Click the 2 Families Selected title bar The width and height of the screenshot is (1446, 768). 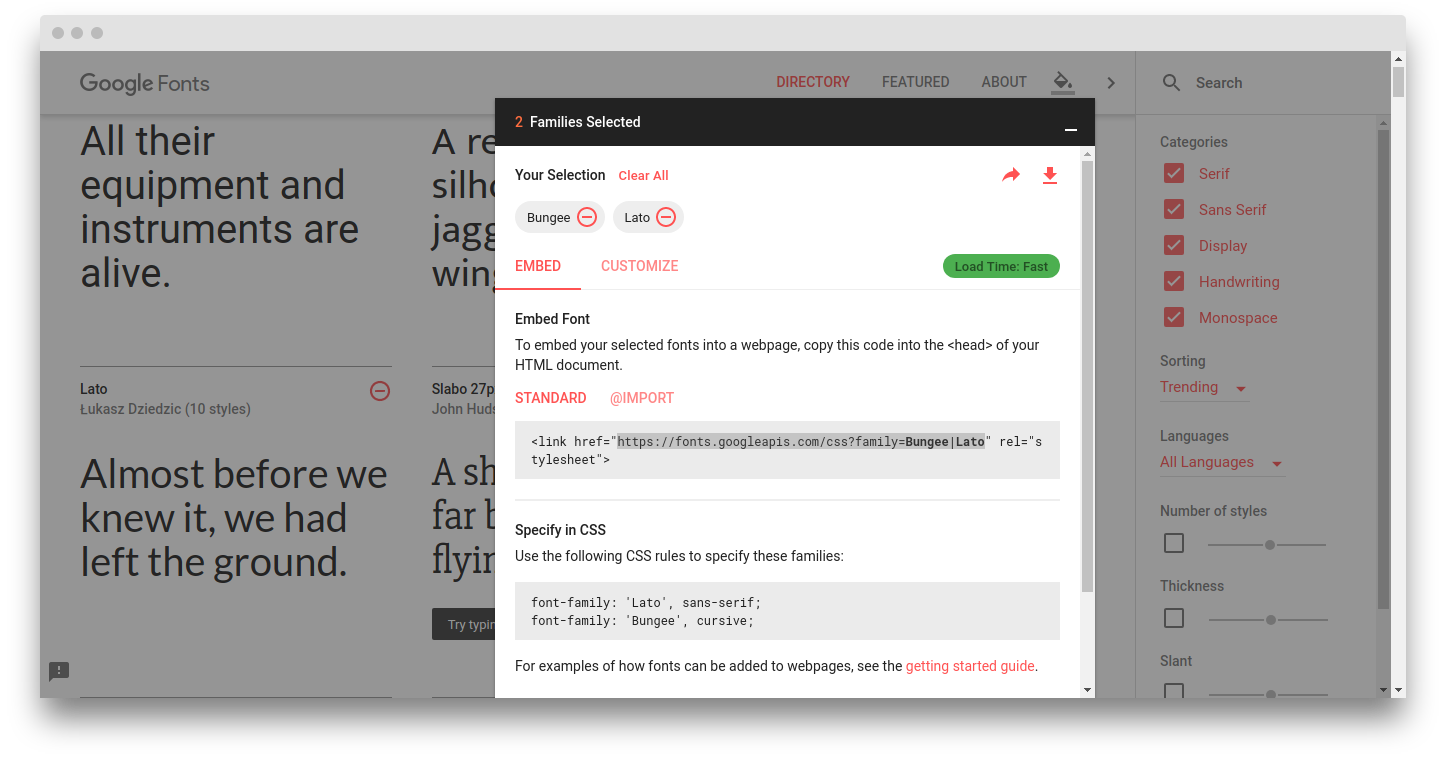pyautogui.click(x=795, y=122)
